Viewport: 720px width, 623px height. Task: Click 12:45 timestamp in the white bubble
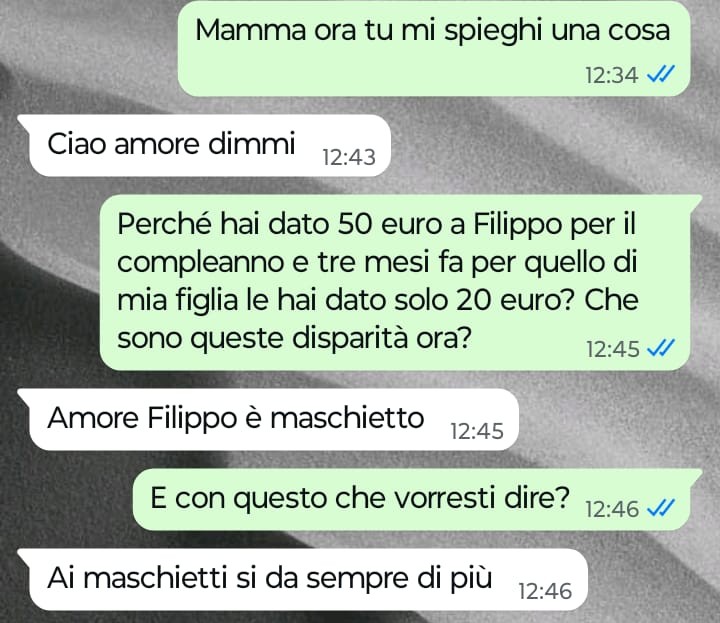477,431
